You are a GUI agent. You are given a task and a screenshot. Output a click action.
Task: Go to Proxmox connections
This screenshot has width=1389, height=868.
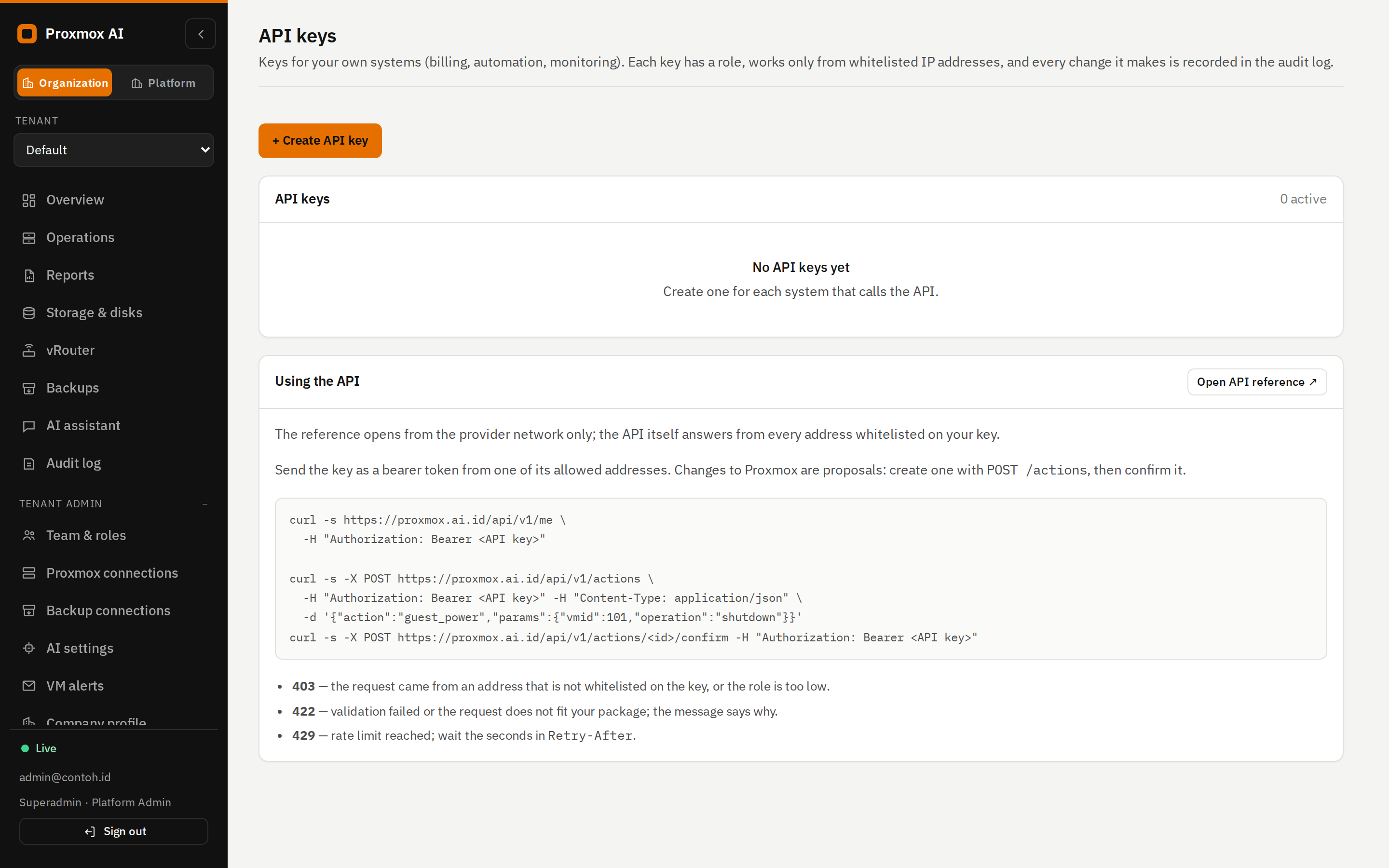click(114, 573)
